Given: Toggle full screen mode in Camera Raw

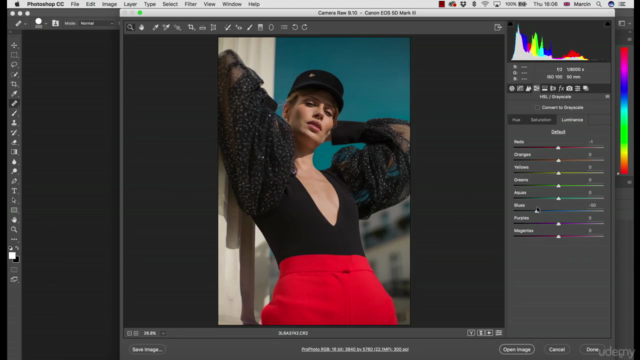Looking at the screenshot, I should [x=498, y=27].
